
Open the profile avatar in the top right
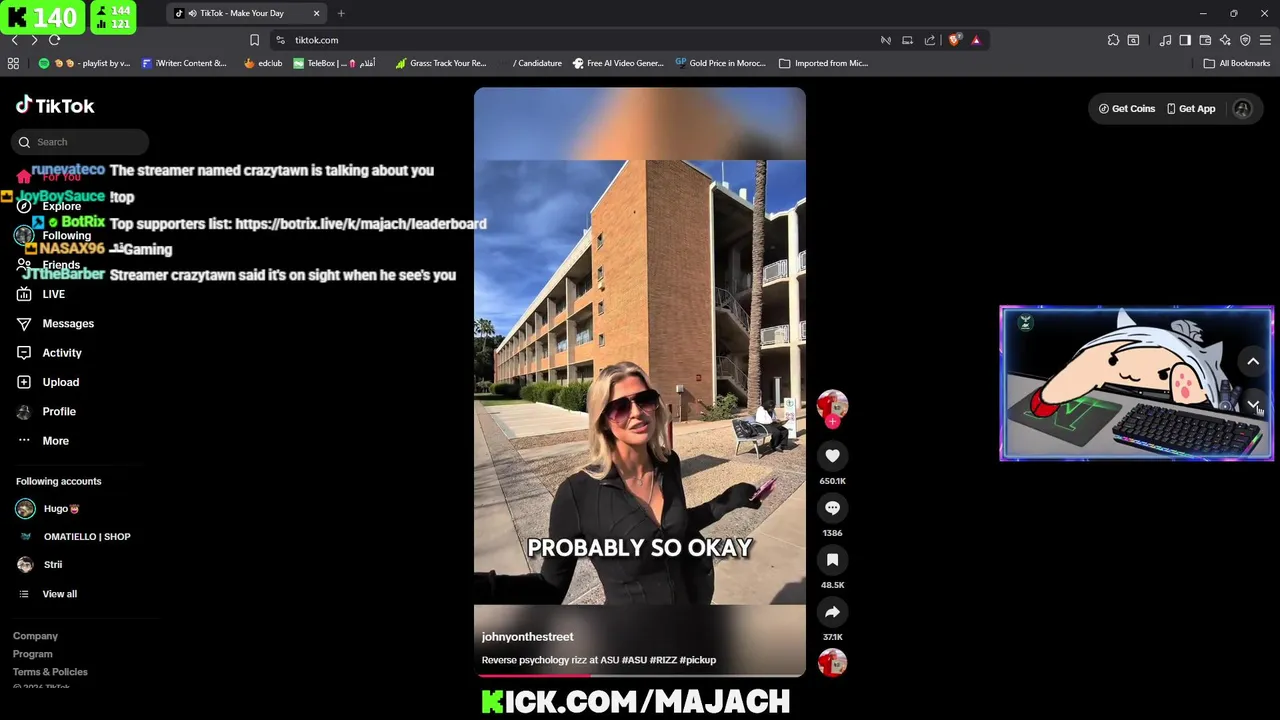(1242, 109)
